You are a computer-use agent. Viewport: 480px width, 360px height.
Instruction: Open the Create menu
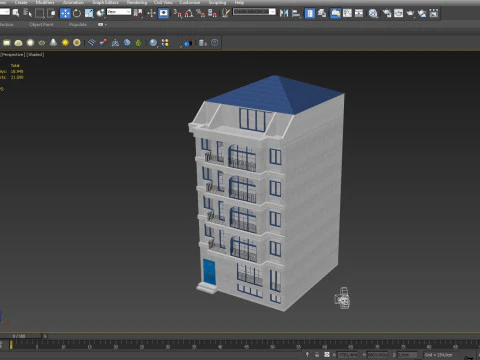[x=21, y=2]
